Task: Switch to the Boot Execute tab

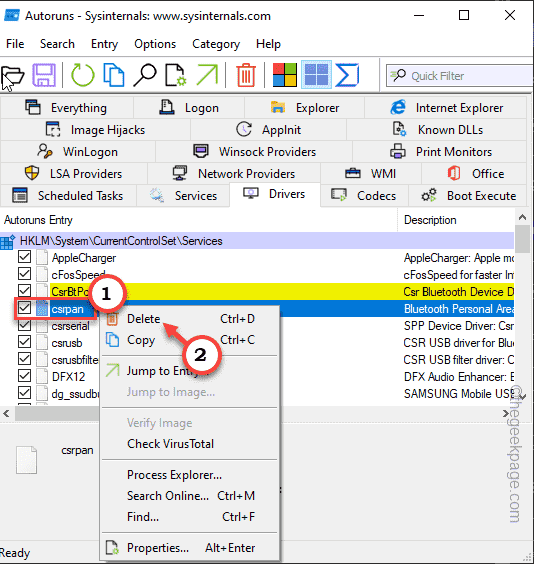Action: point(467,196)
